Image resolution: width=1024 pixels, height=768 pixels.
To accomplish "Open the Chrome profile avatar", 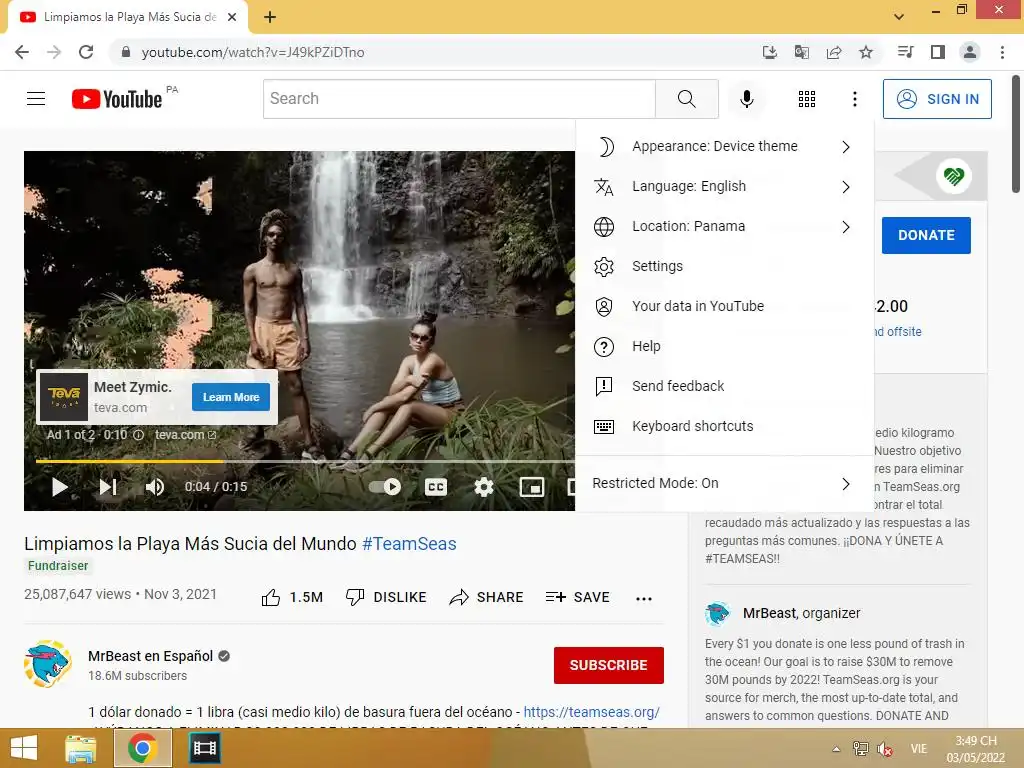I will 970,52.
